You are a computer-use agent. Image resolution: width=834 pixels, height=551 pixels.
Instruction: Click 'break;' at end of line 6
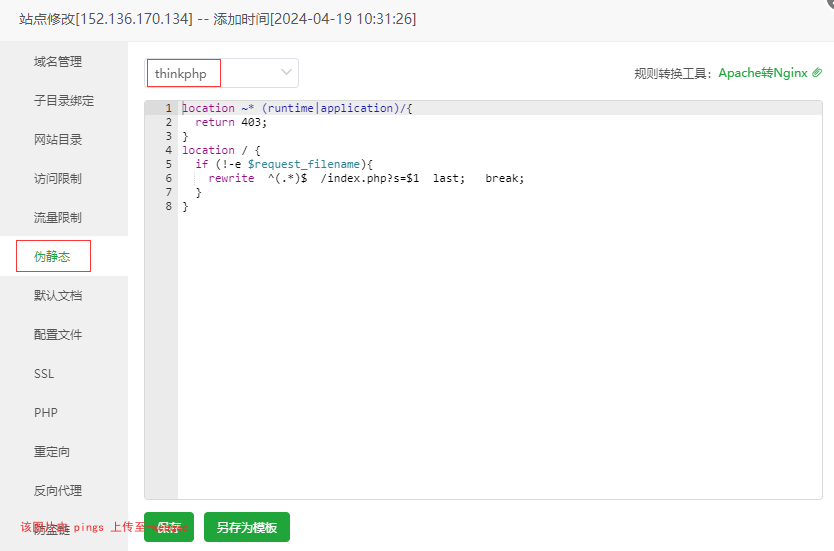[x=505, y=178]
